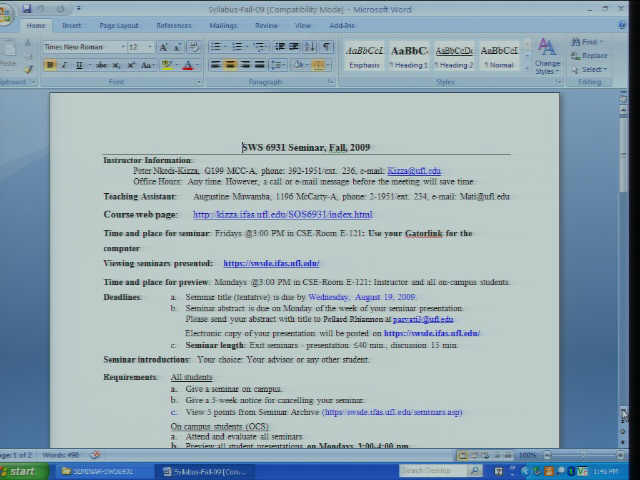Open the Kizza@ufl.edu email link
The image size is (640, 480).
414,171
